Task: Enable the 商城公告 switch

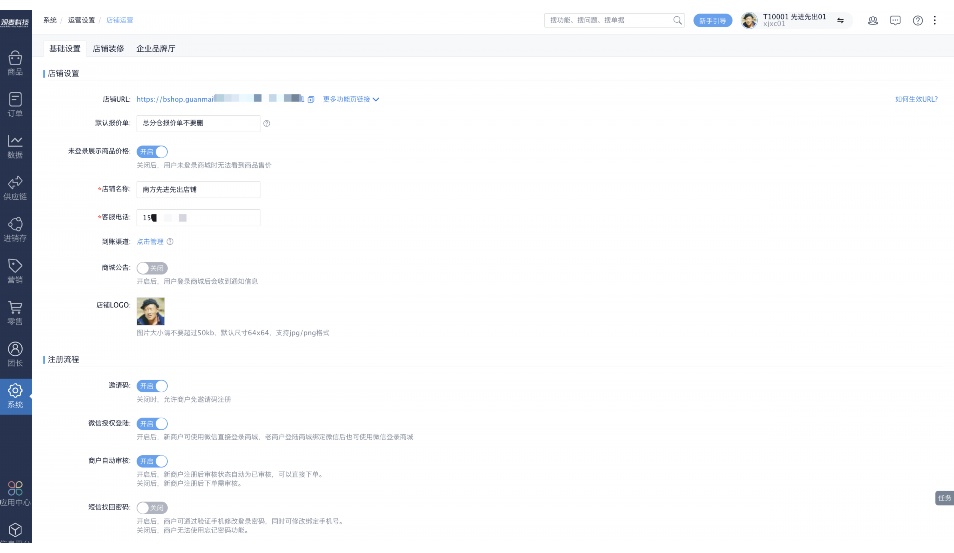Action: point(152,268)
